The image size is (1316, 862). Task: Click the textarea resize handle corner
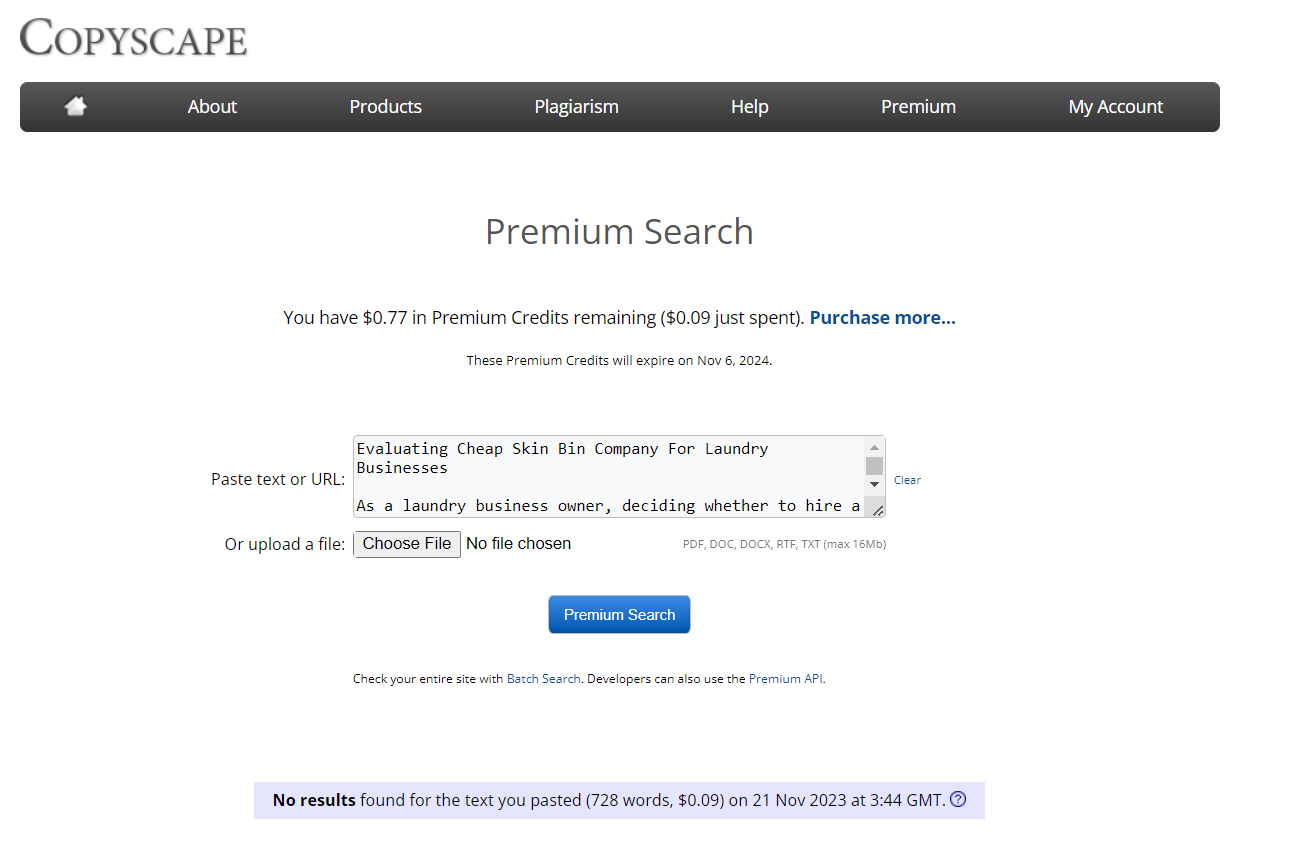click(877, 510)
